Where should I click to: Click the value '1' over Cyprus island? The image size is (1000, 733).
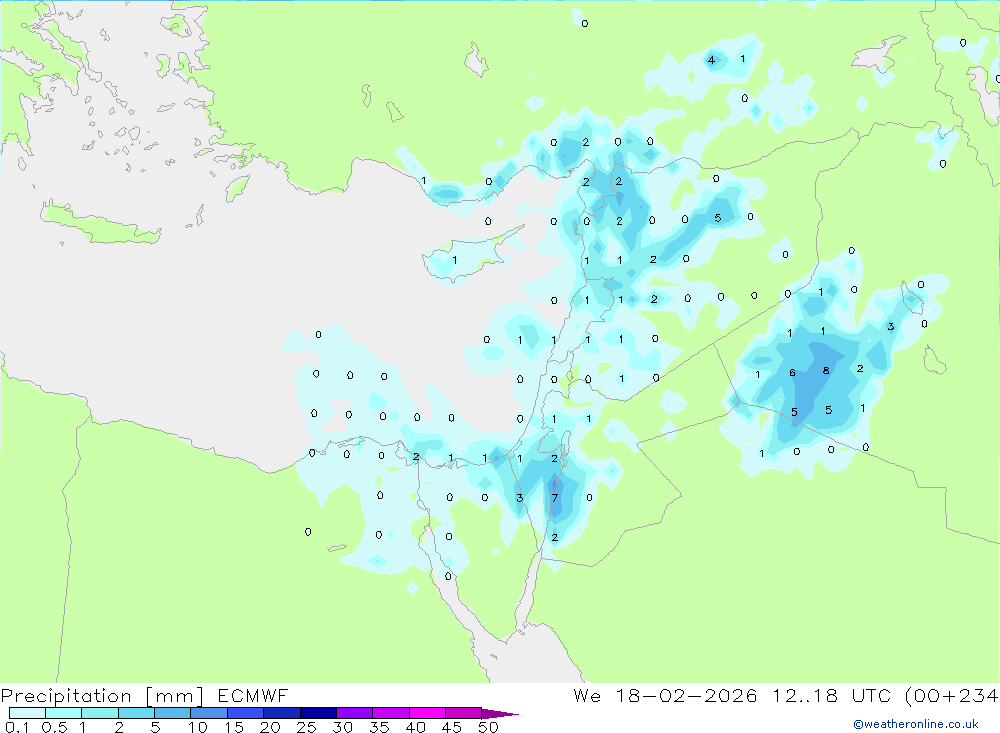click(x=455, y=260)
